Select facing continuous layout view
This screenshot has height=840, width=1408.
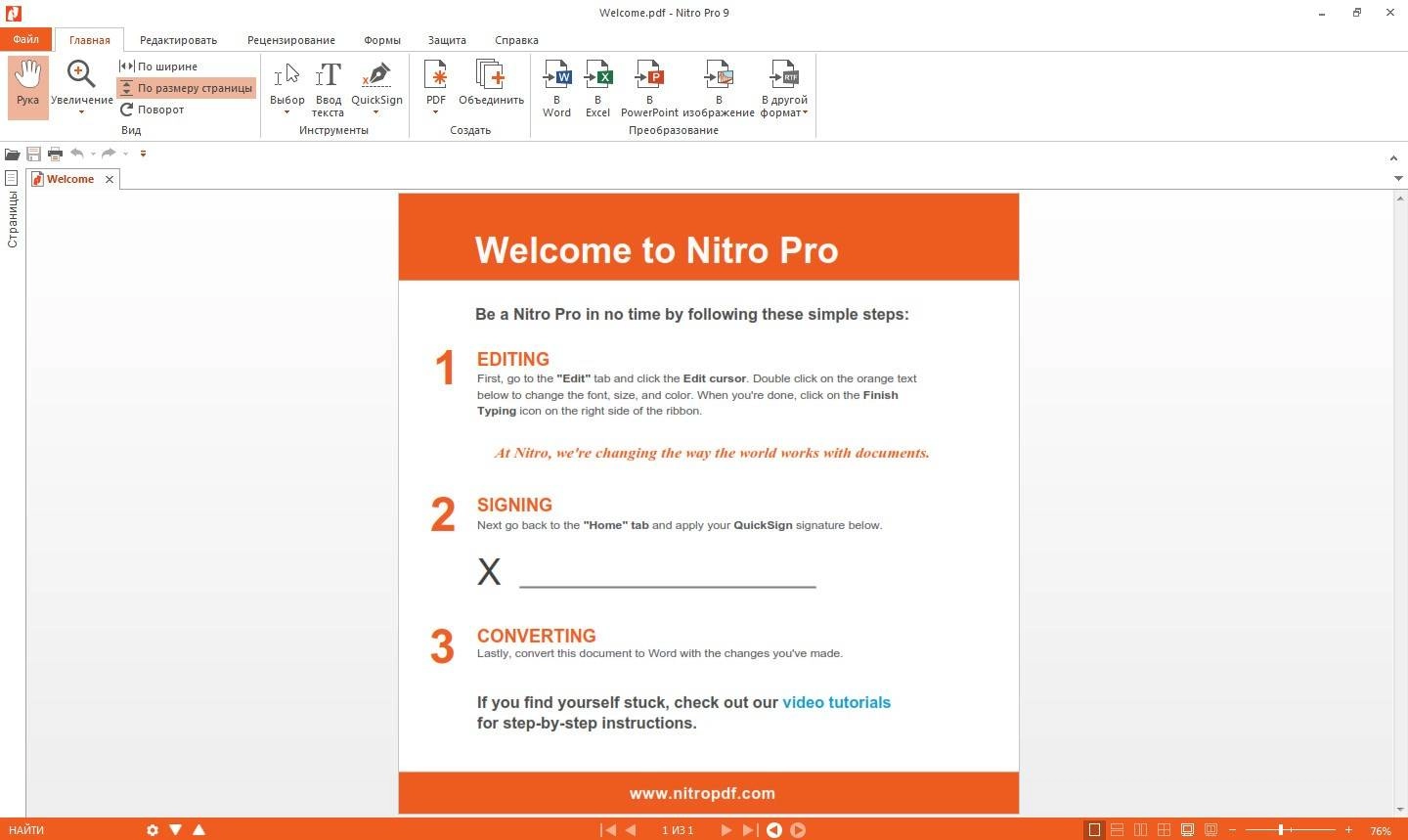coord(1164,830)
